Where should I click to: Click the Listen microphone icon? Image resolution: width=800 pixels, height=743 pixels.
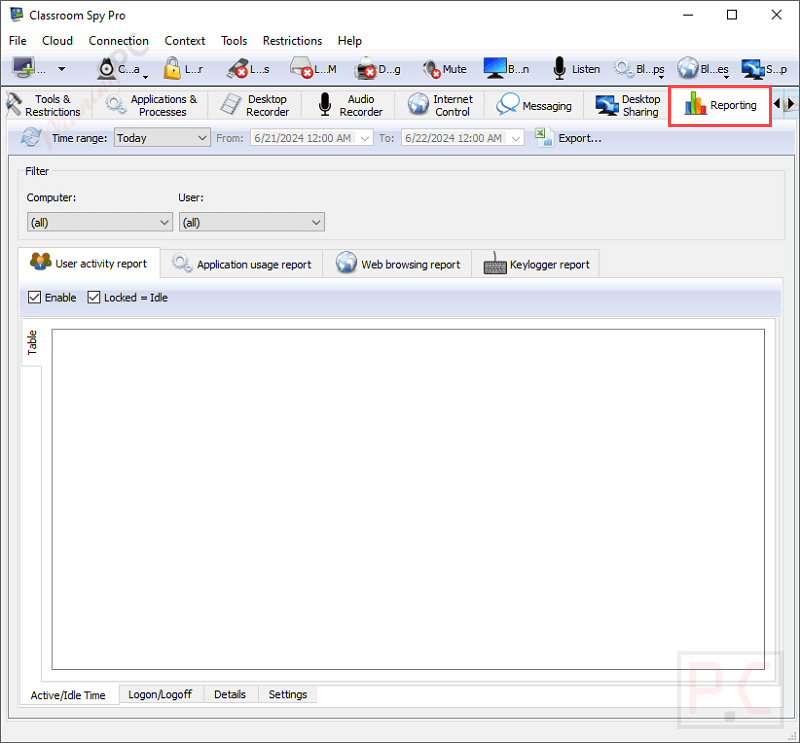tap(560, 68)
